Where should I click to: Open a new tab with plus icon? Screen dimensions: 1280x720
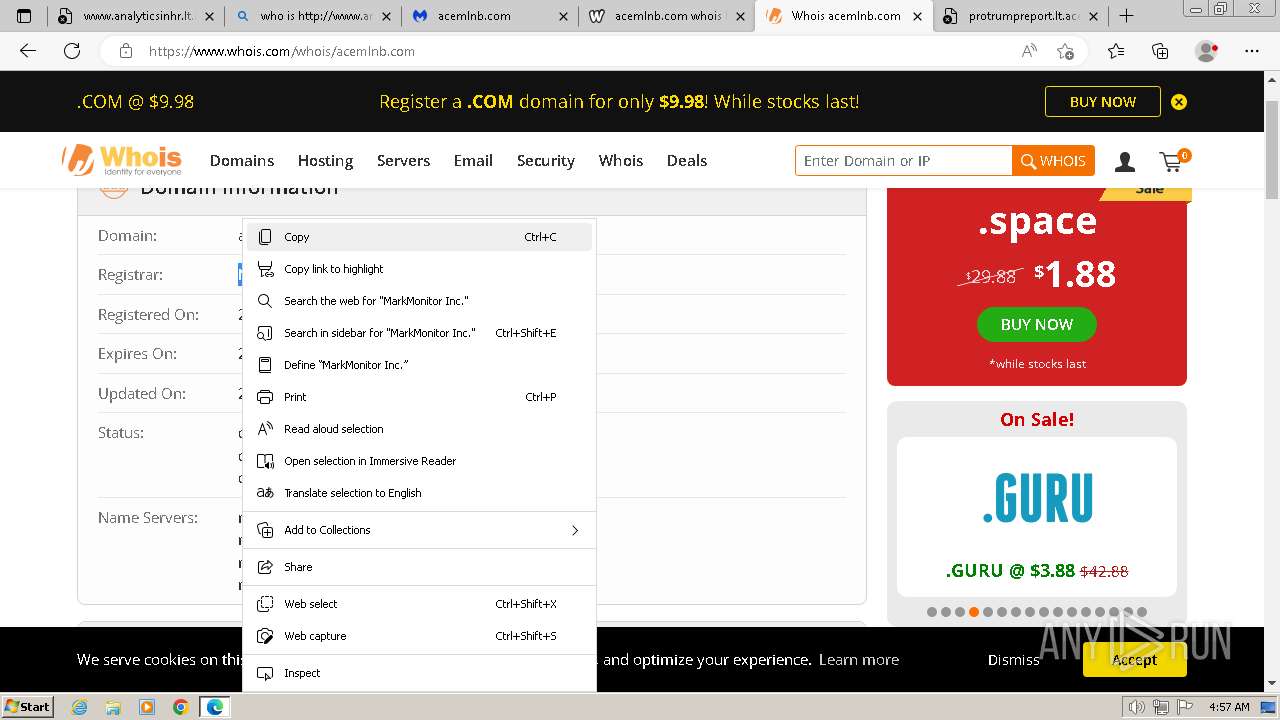1127,16
